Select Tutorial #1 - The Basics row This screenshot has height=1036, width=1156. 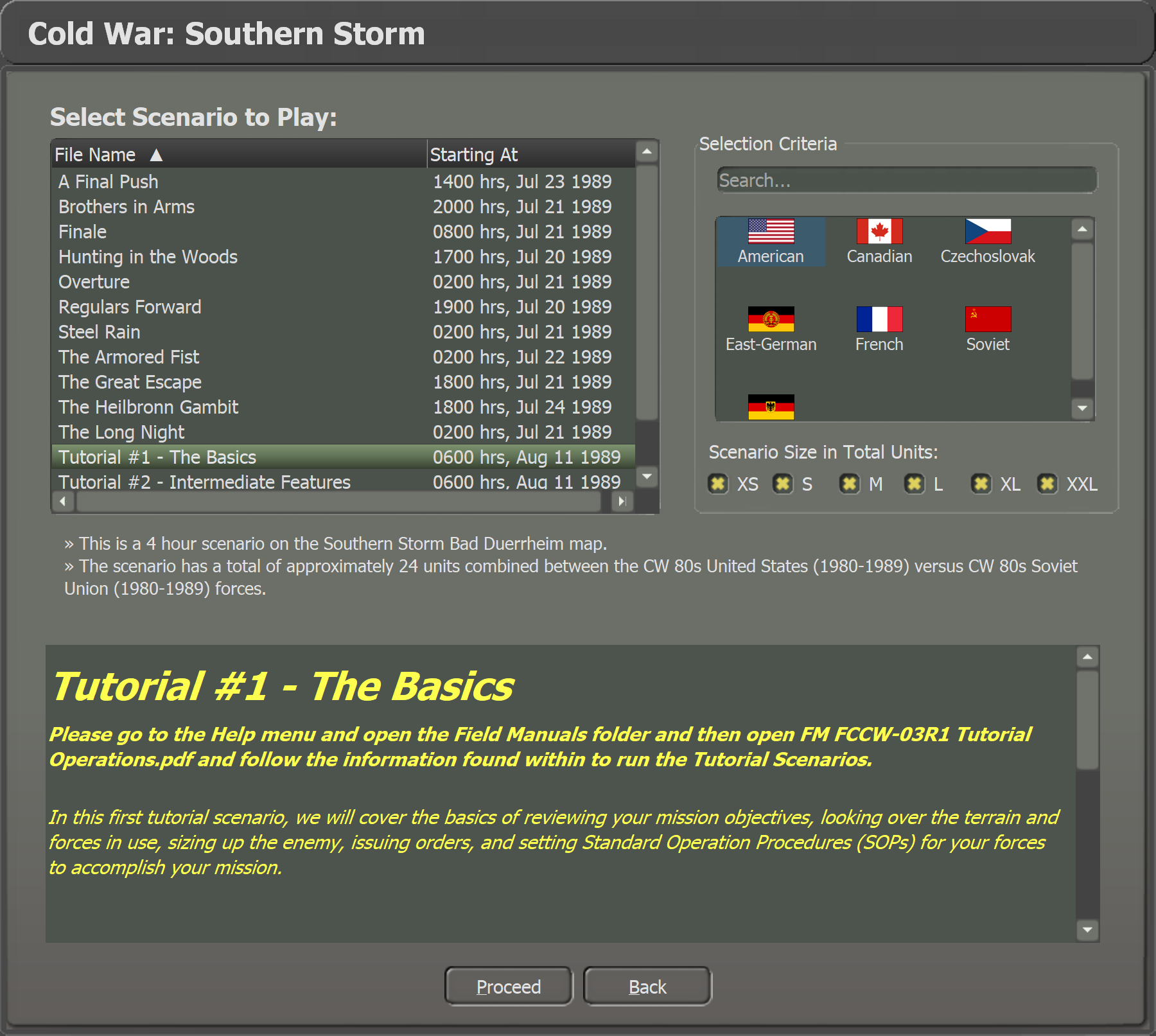tap(344, 457)
